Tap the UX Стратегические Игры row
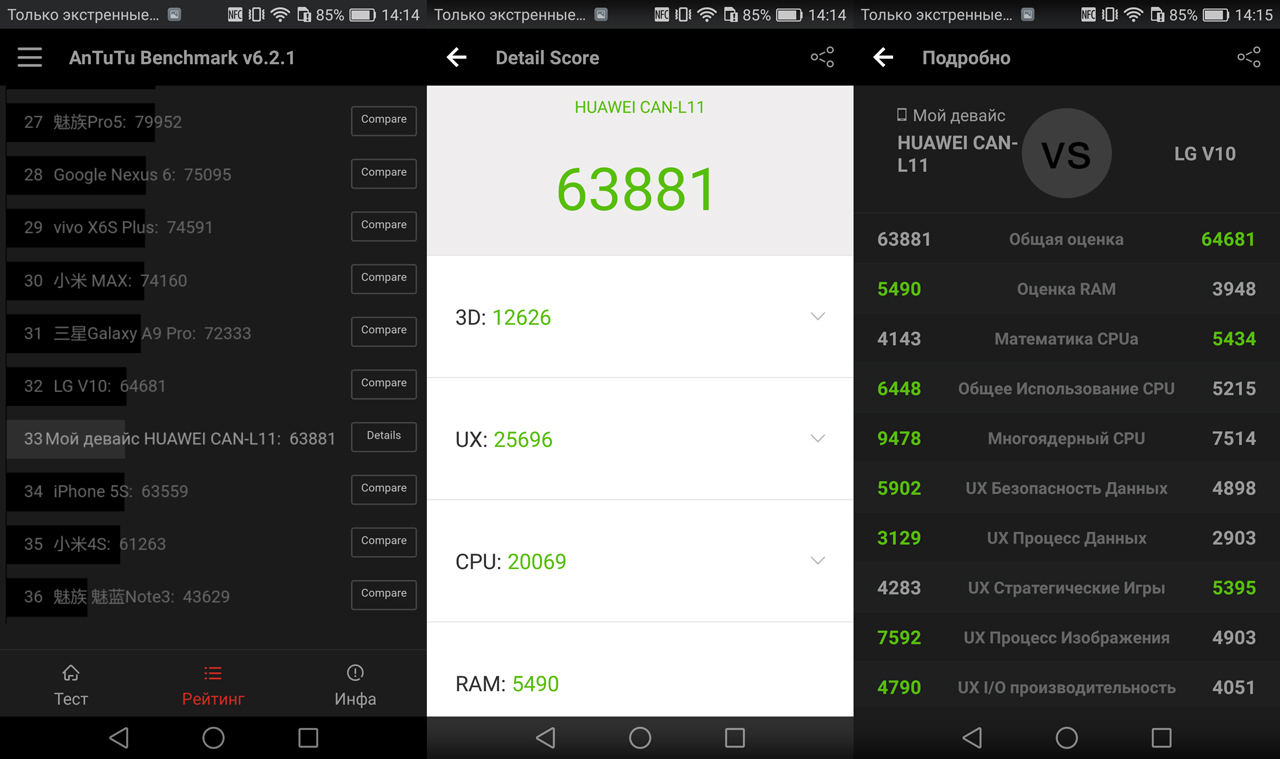This screenshot has height=759, width=1280. (x=1067, y=588)
